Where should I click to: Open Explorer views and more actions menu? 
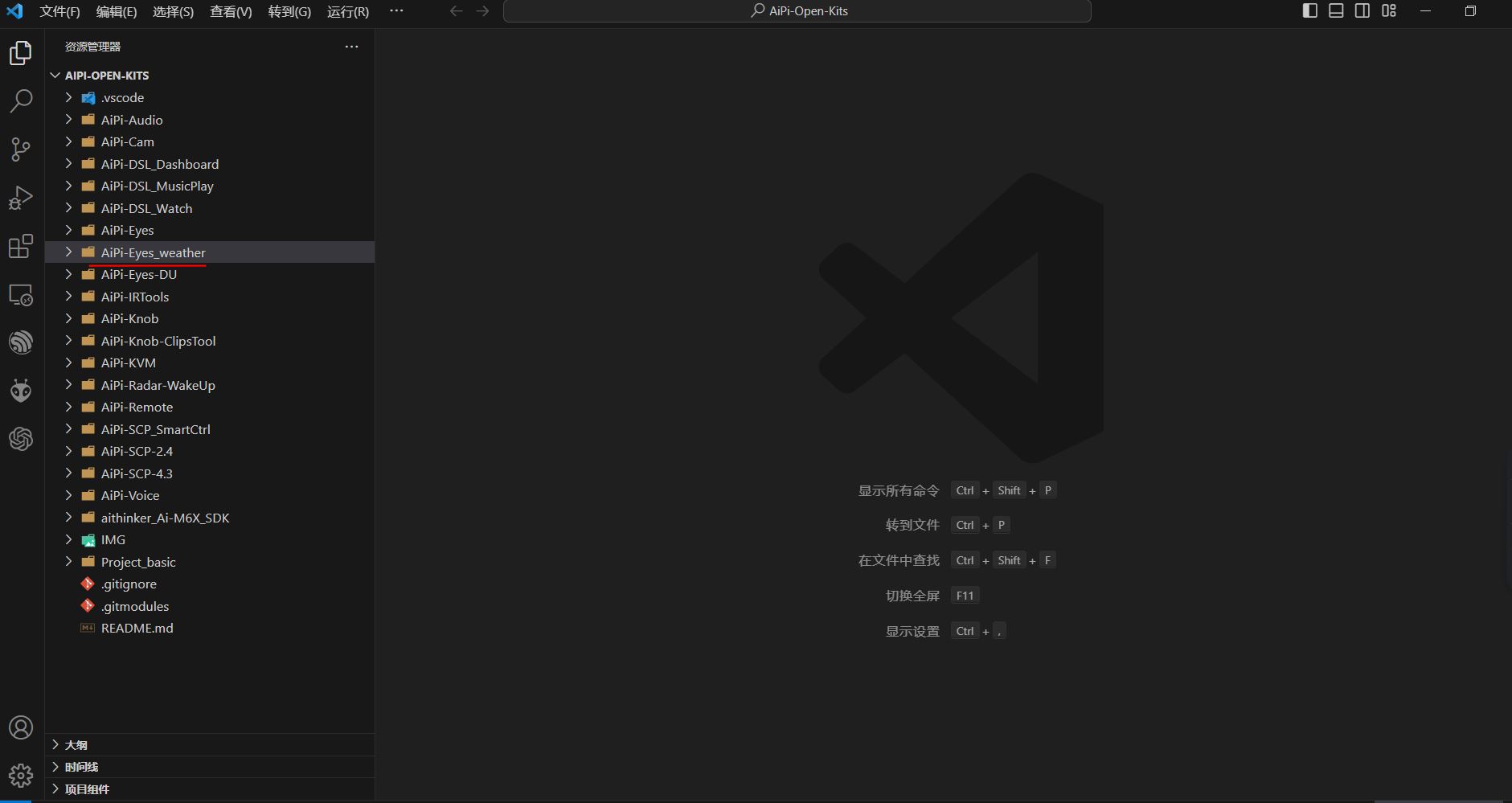351,47
